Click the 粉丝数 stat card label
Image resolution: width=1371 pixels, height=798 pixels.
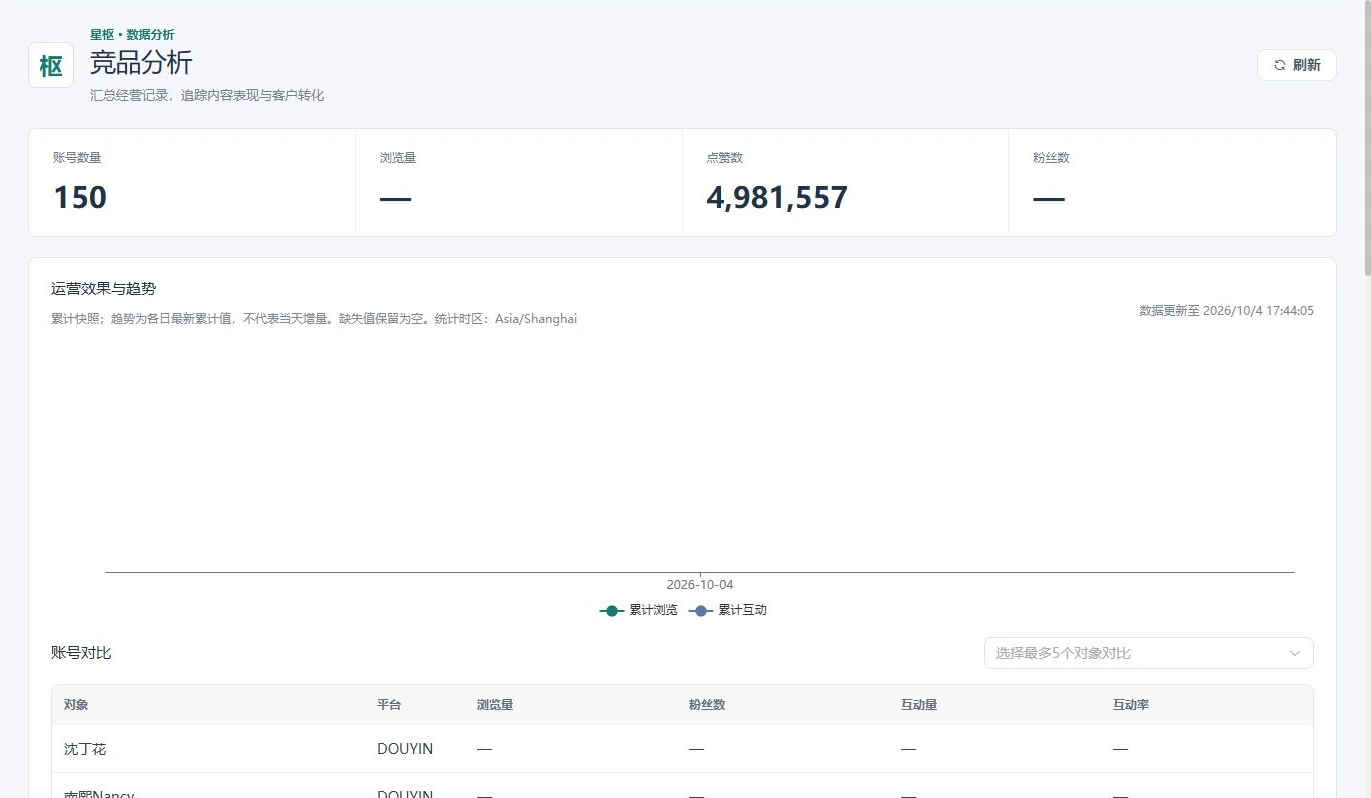point(1051,158)
